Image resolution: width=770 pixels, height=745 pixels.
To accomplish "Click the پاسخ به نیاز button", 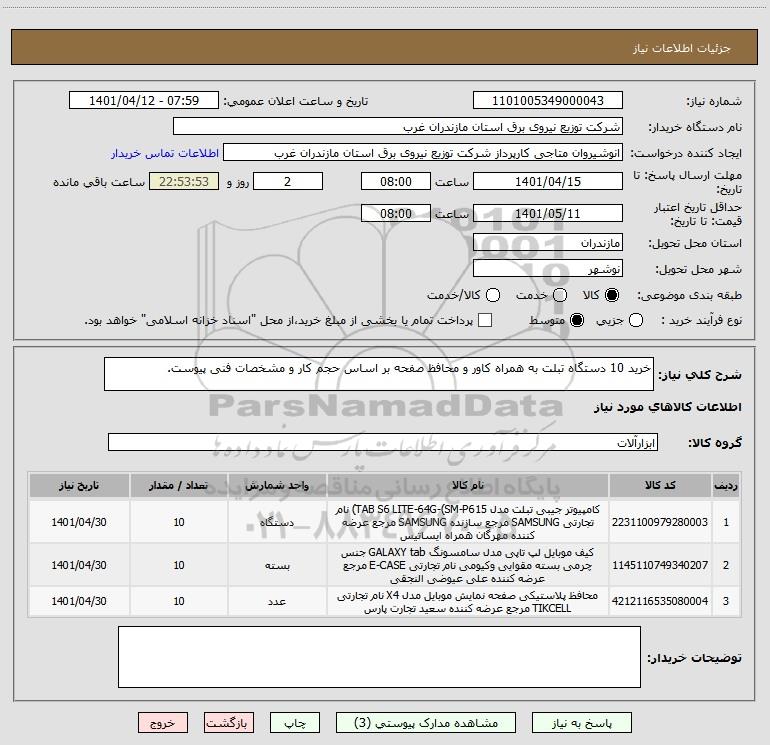I will point(582,723).
